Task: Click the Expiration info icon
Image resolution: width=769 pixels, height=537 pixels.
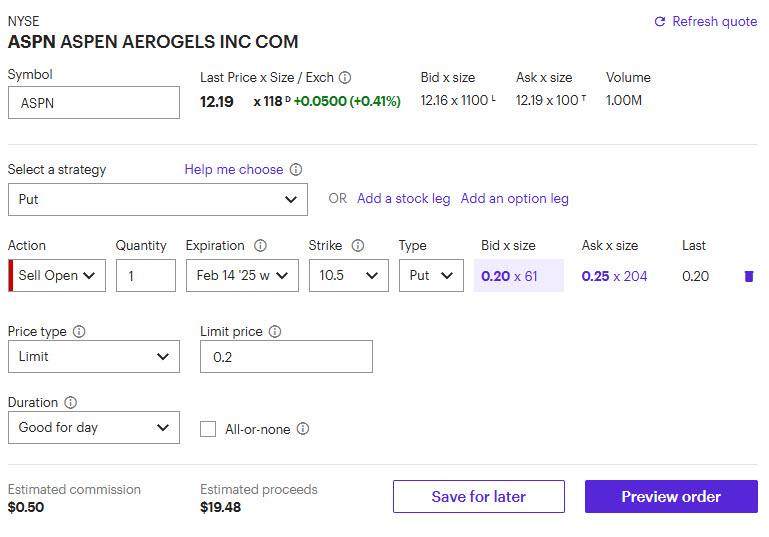Action: pos(260,245)
